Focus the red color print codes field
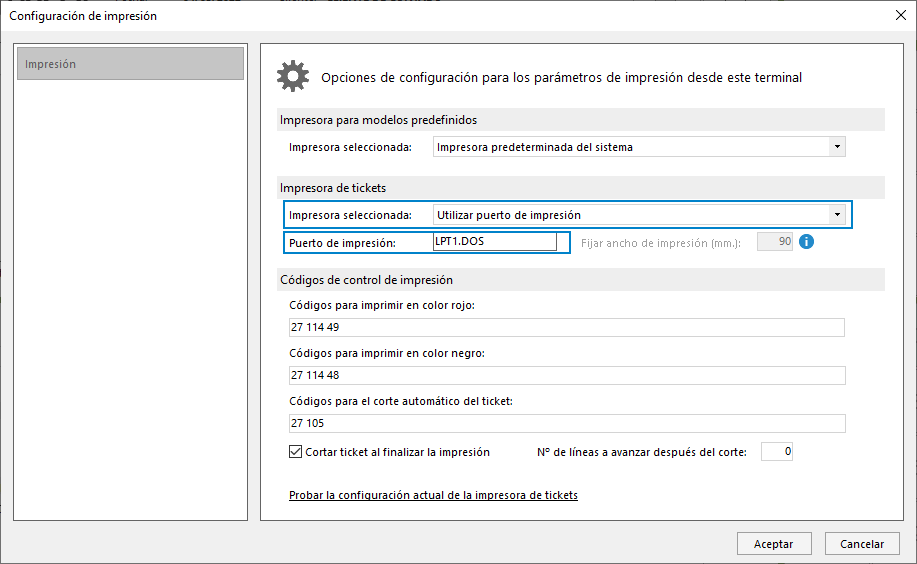 click(567, 327)
